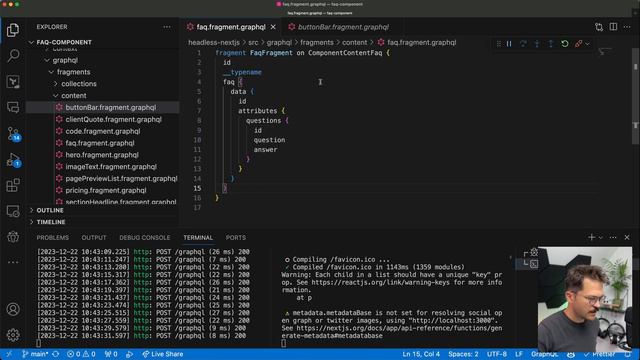Click Ln 15, Col 4 cursor position indicator

coord(421,354)
